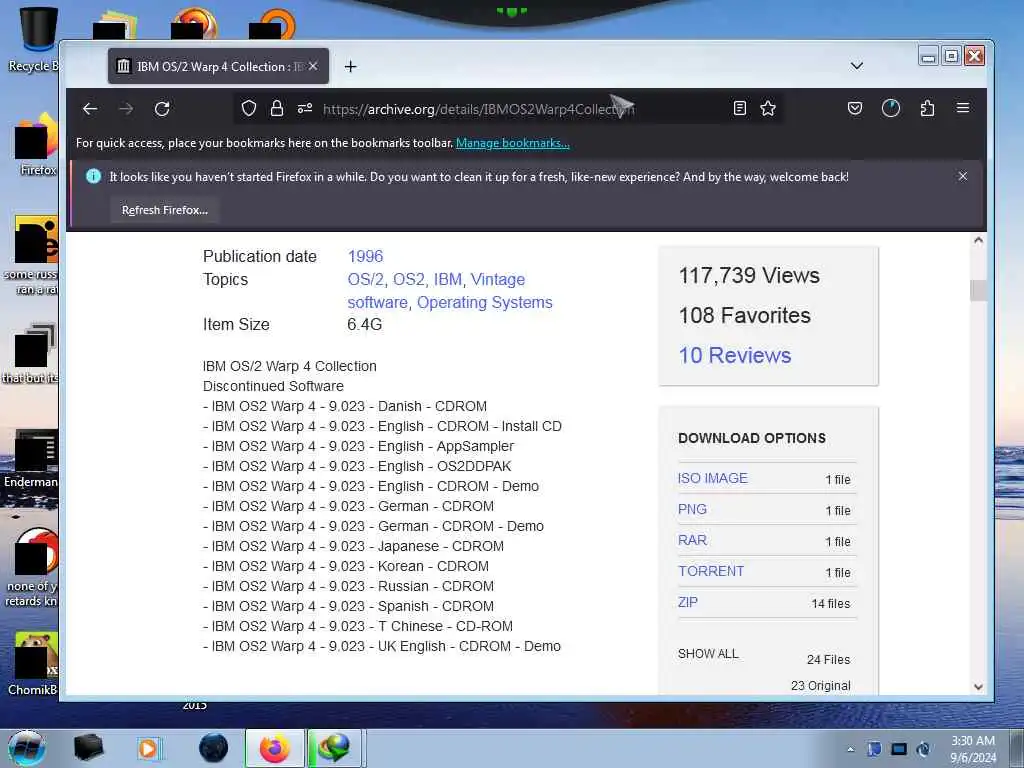Click the Refresh Firefox button
The image size is (1024, 768).
(165, 210)
